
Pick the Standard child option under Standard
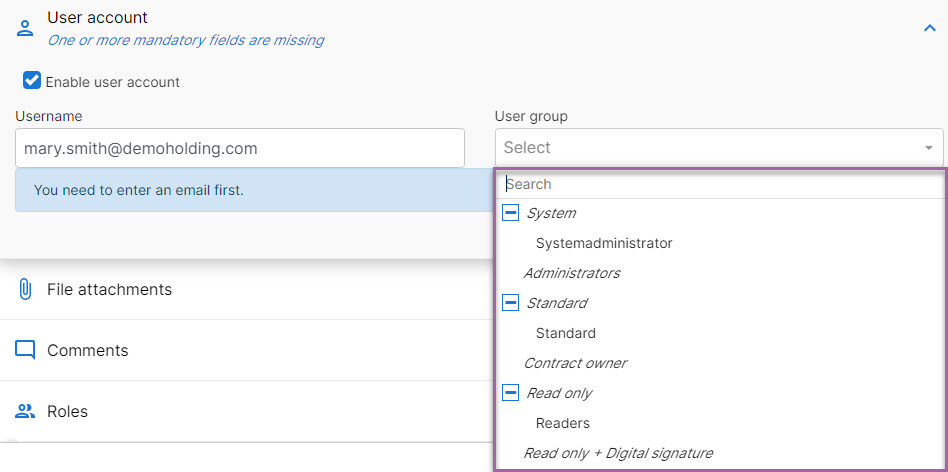point(566,333)
